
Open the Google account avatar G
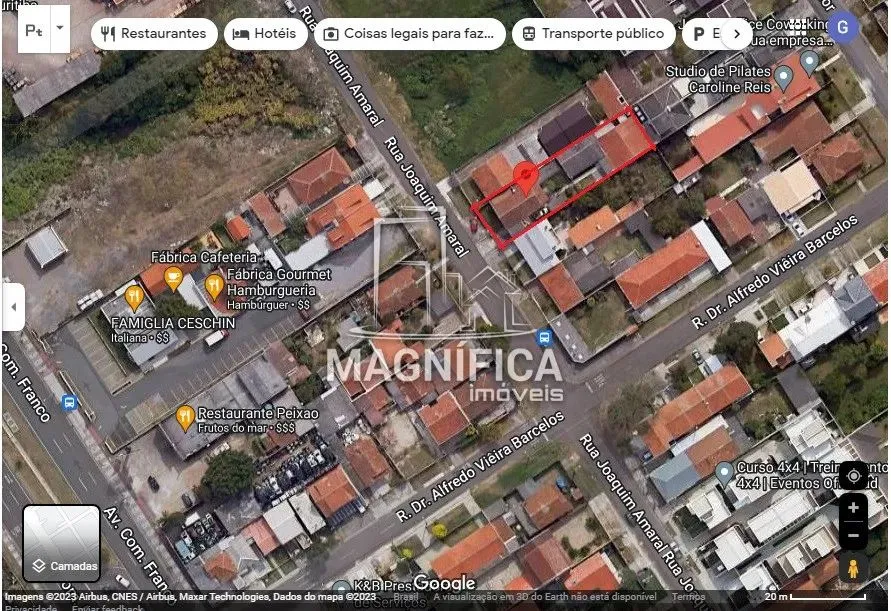pos(843,27)
